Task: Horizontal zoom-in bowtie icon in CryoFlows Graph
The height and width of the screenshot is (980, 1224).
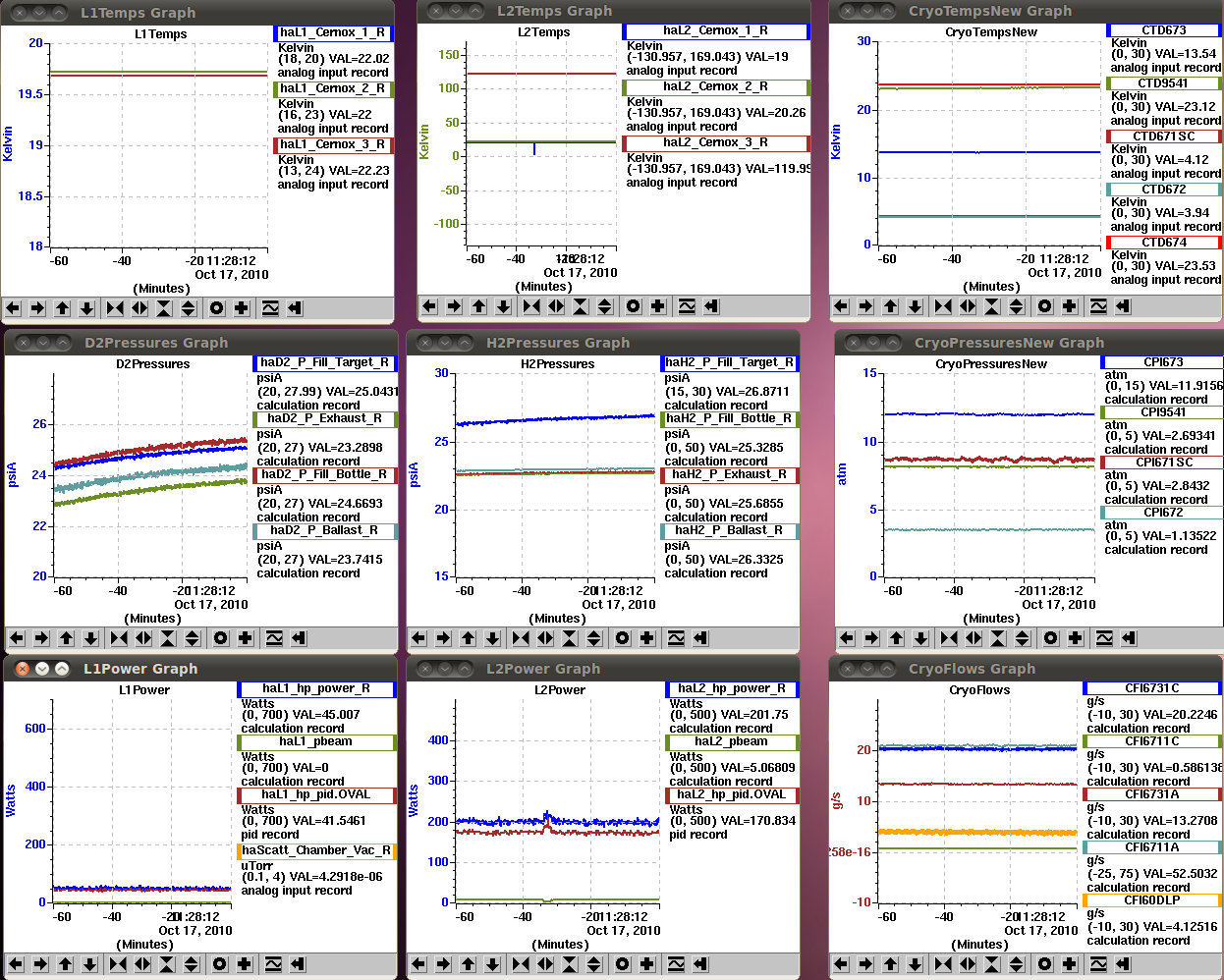Action: point(943,964)
